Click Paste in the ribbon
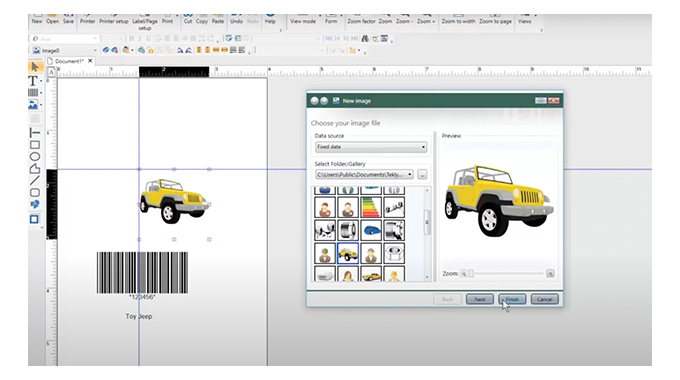The width and height of the screenshot is (680, 380). tap(218, 18)
